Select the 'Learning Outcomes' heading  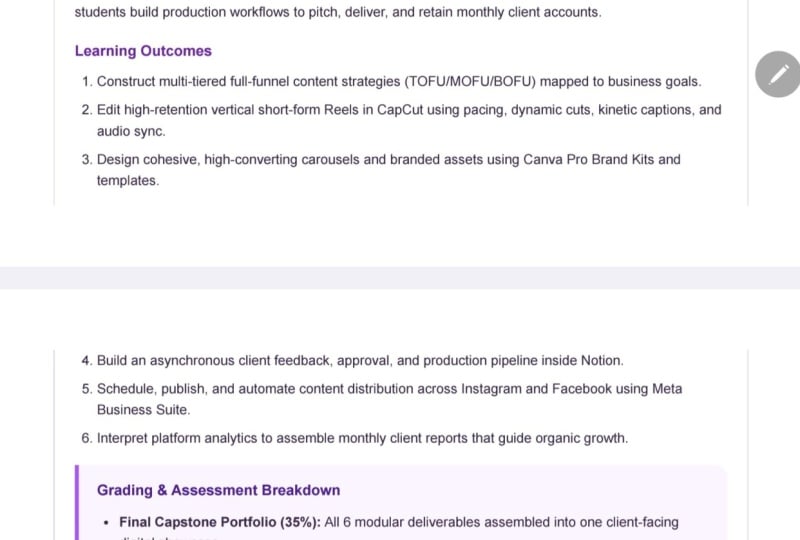143,51
